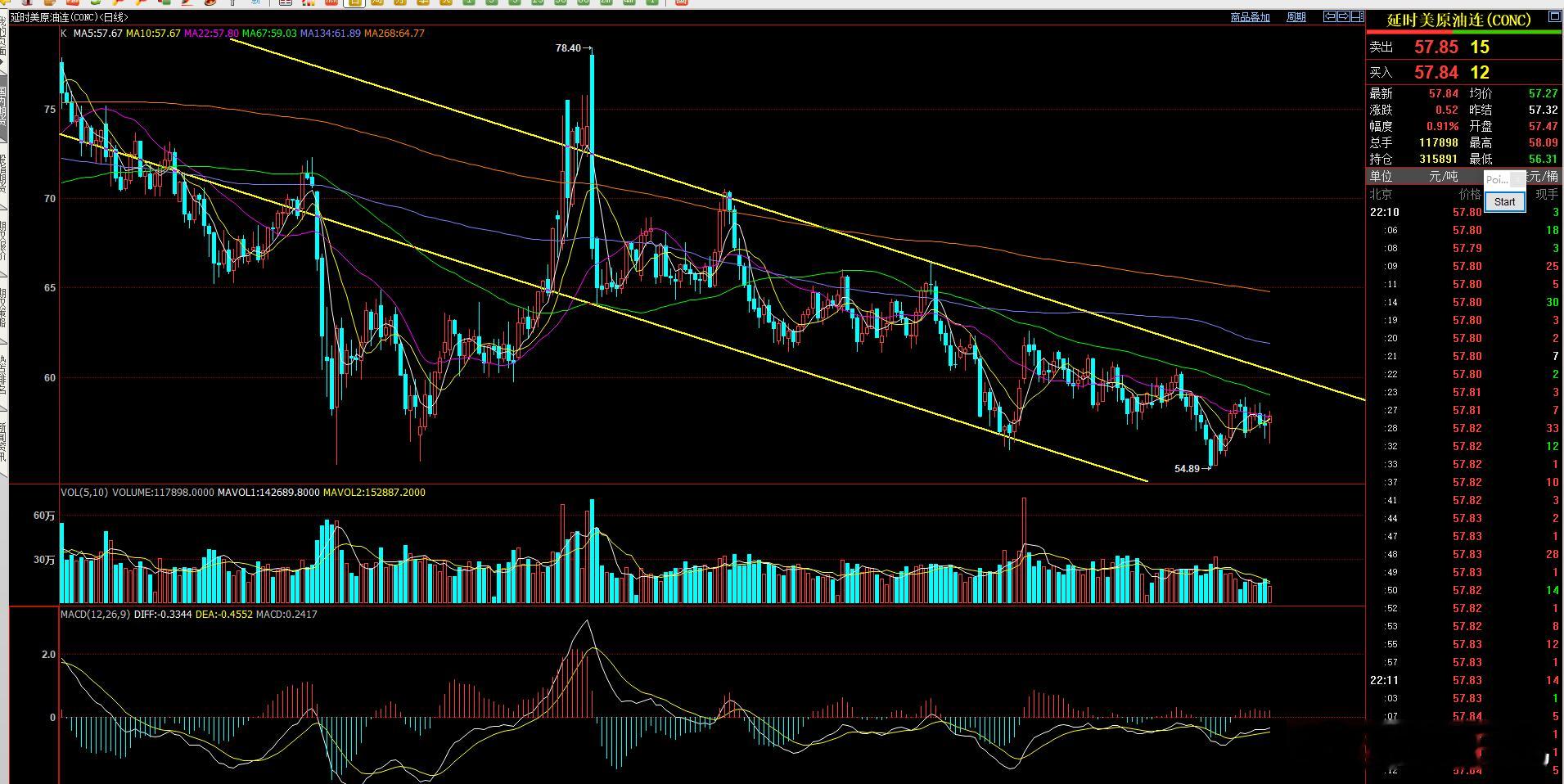The height and width of the screenshot is (784, 1564).
Task: Select the MACD(12,26,9) indicator label
Action: [95, 615]
